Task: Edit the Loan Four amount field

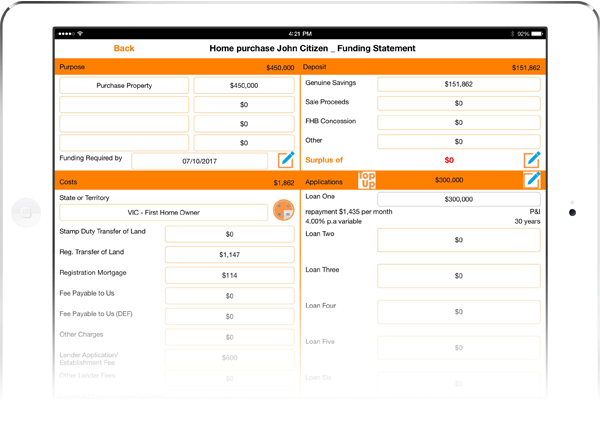Action: 458,312
